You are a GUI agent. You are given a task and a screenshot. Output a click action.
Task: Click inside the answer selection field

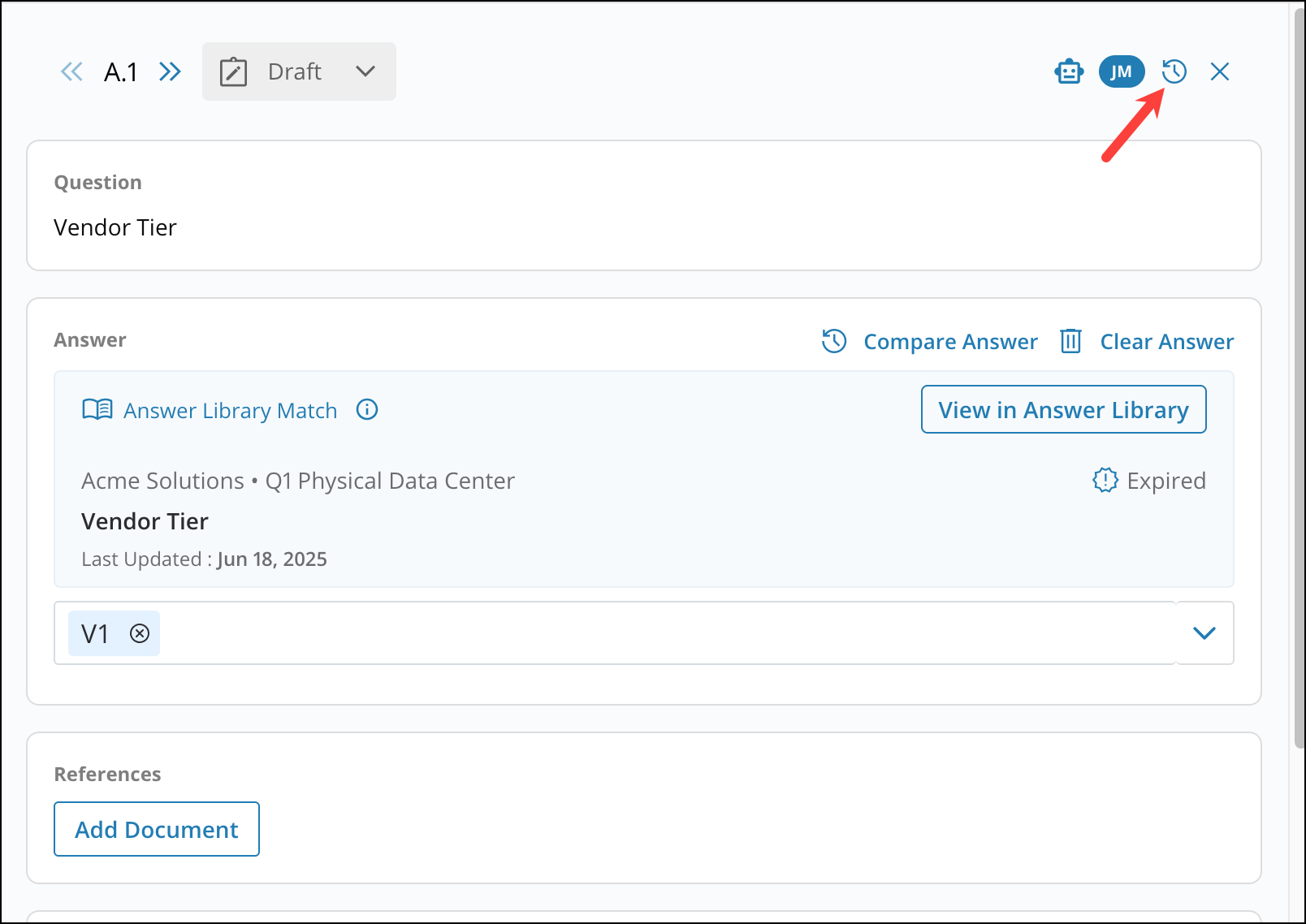click(x=650, y=633)
